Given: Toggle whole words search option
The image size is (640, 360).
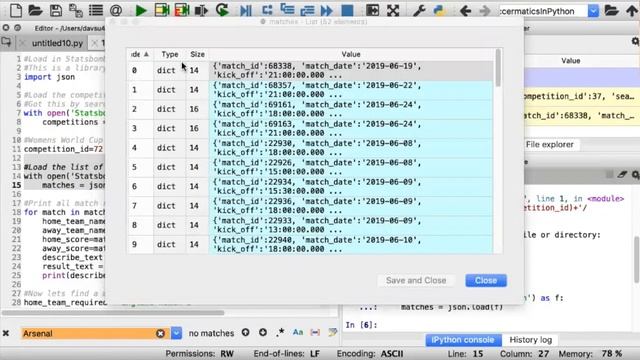Looking at the screenshot, I should coord(315,333).
